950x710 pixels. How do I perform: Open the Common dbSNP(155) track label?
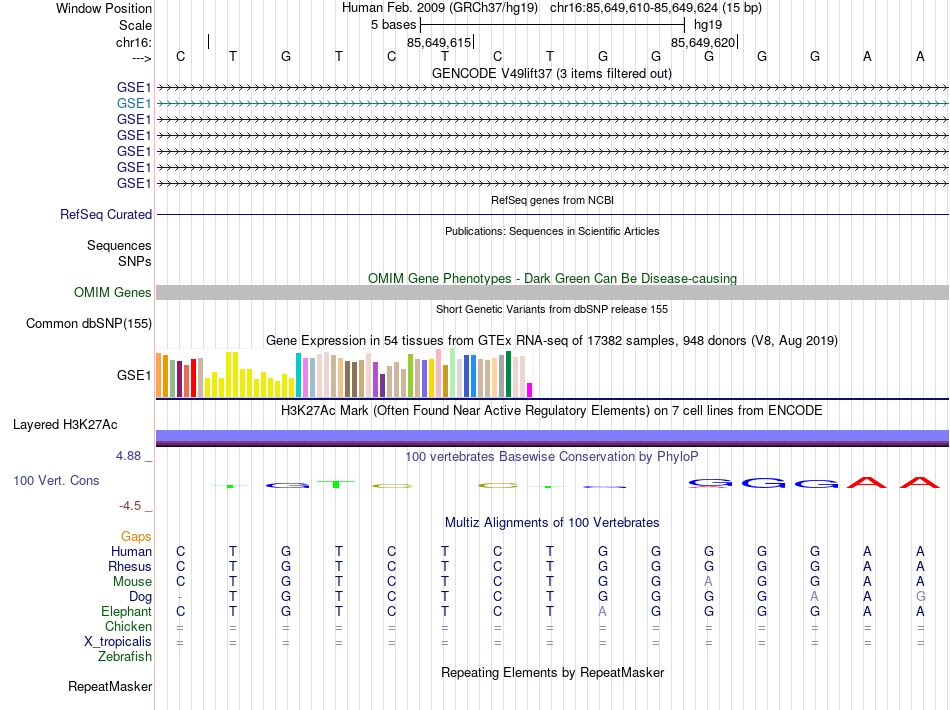tap(88, 323)
